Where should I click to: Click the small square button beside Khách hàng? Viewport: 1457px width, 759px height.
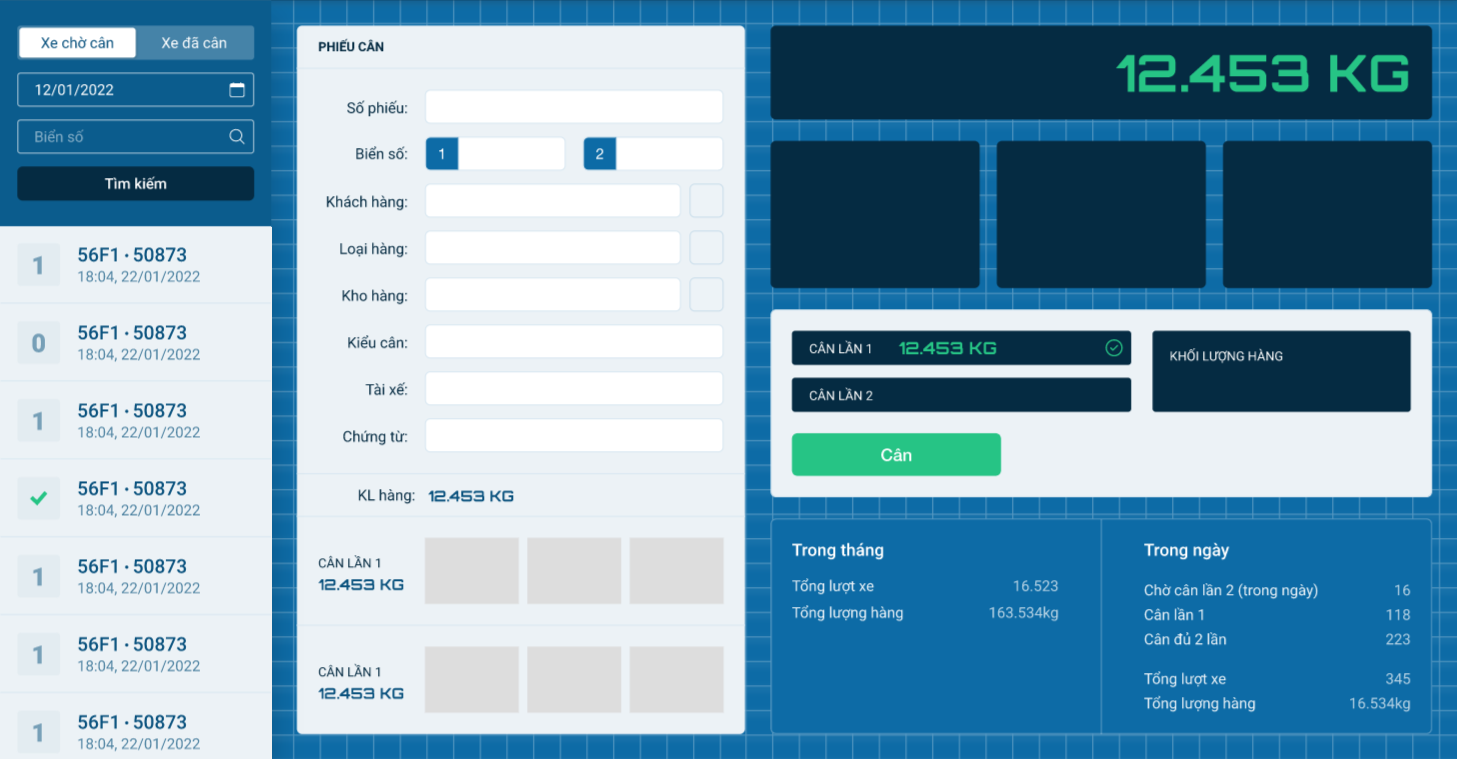pyautogui.click(x=706, y=201)
